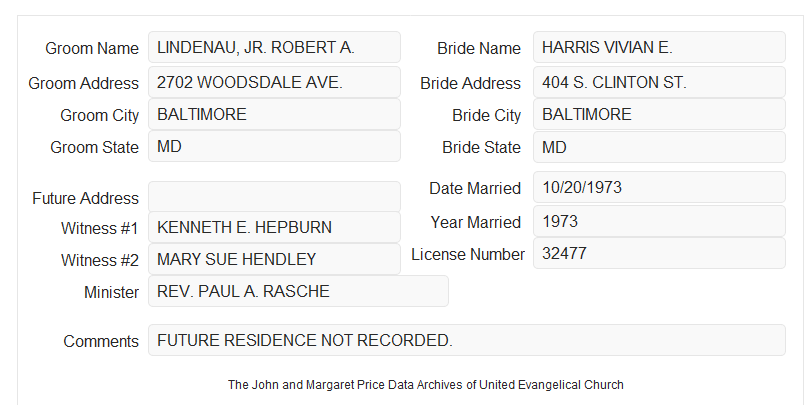Select the Comments text field
Image resolution: width=805 pixels, height=405 pixels.
click(467, 340)
